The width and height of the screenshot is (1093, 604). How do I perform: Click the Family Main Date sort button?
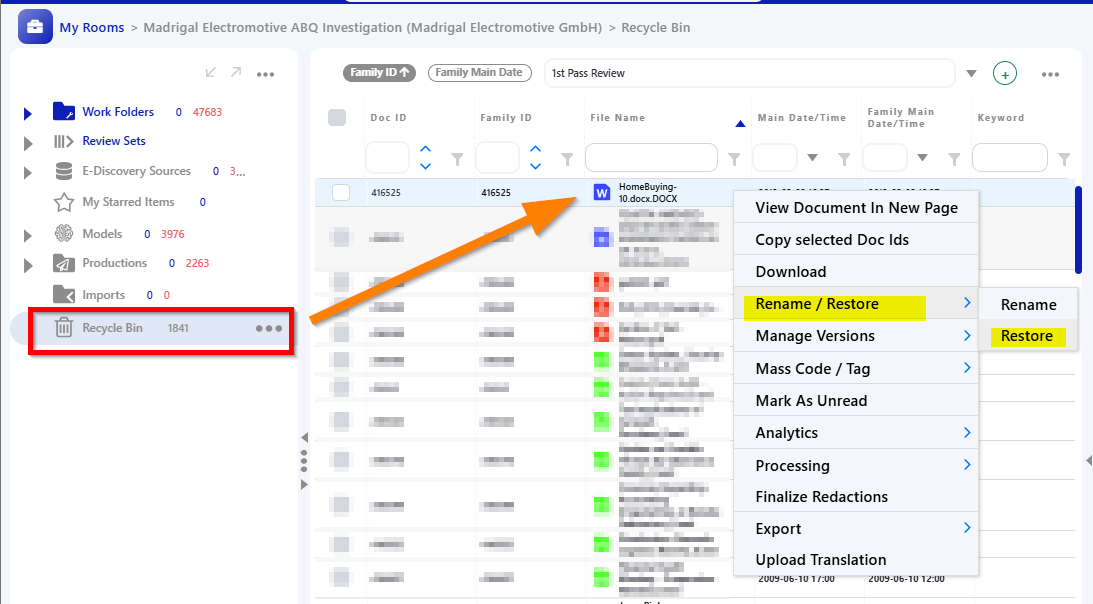coord(479,73)
